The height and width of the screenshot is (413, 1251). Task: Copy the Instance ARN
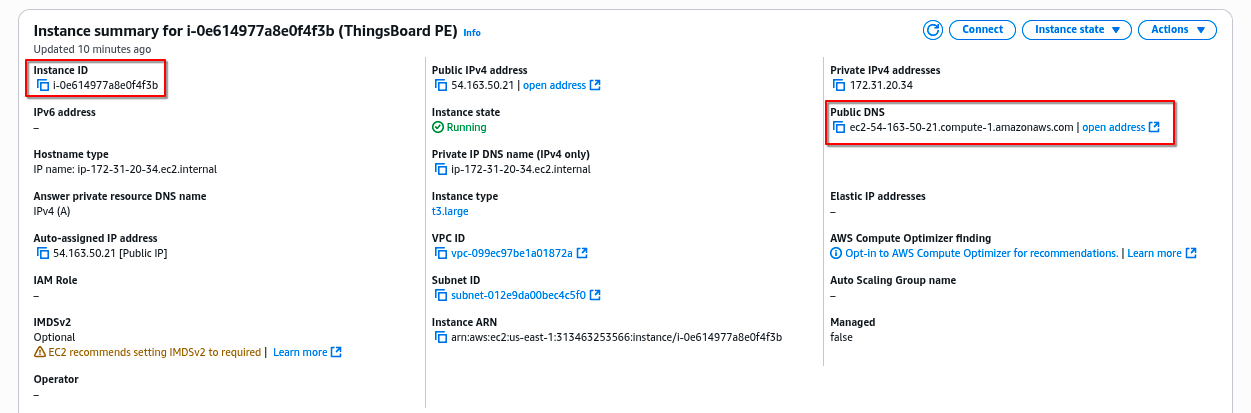[441, 338]
